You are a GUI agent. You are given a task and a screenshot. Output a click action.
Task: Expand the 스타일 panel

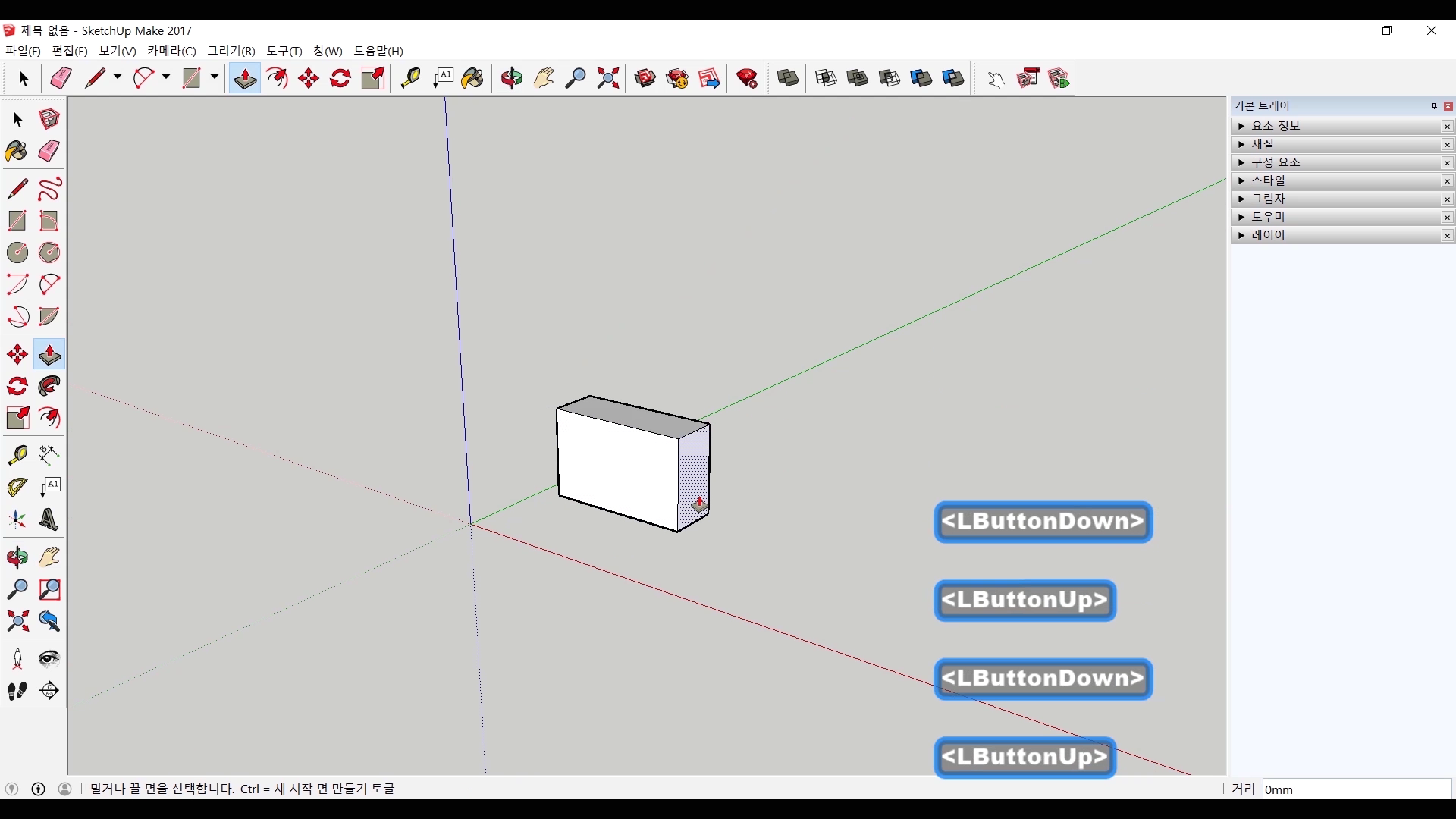coord(1241,180)
